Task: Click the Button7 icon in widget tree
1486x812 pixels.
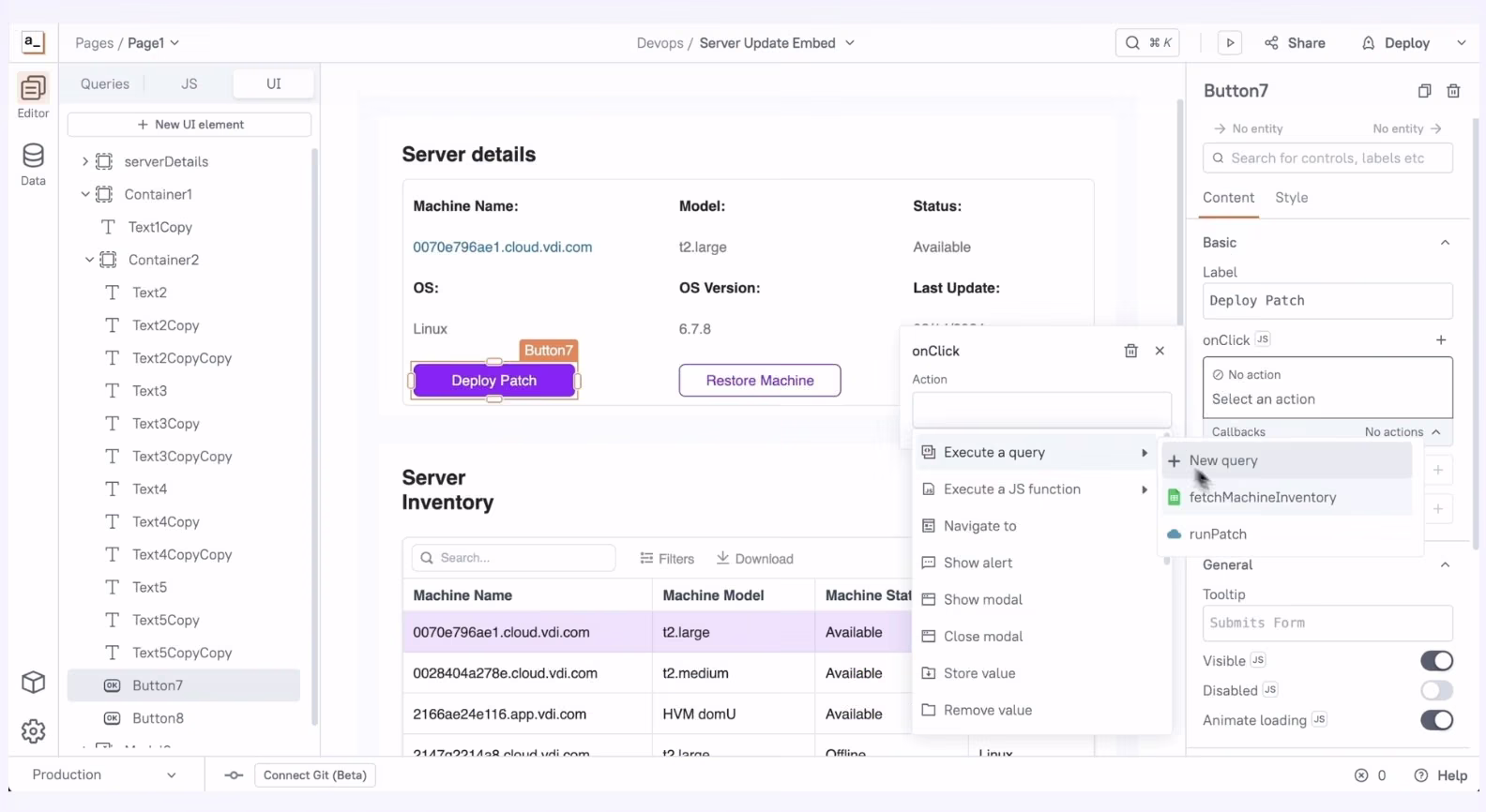Action: (x=112, y=685)
